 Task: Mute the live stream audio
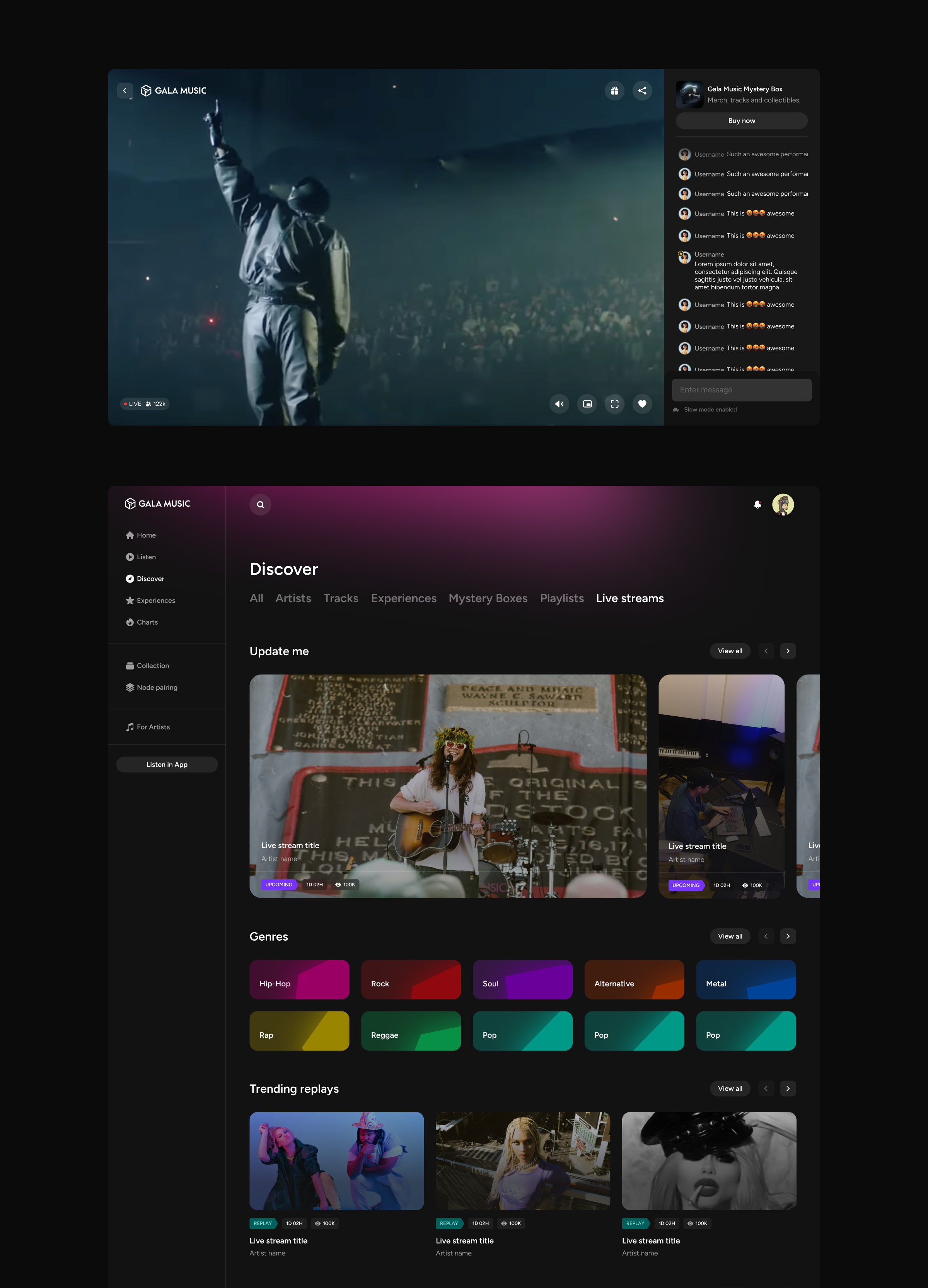pyautogui.click(x=559, y=404)
